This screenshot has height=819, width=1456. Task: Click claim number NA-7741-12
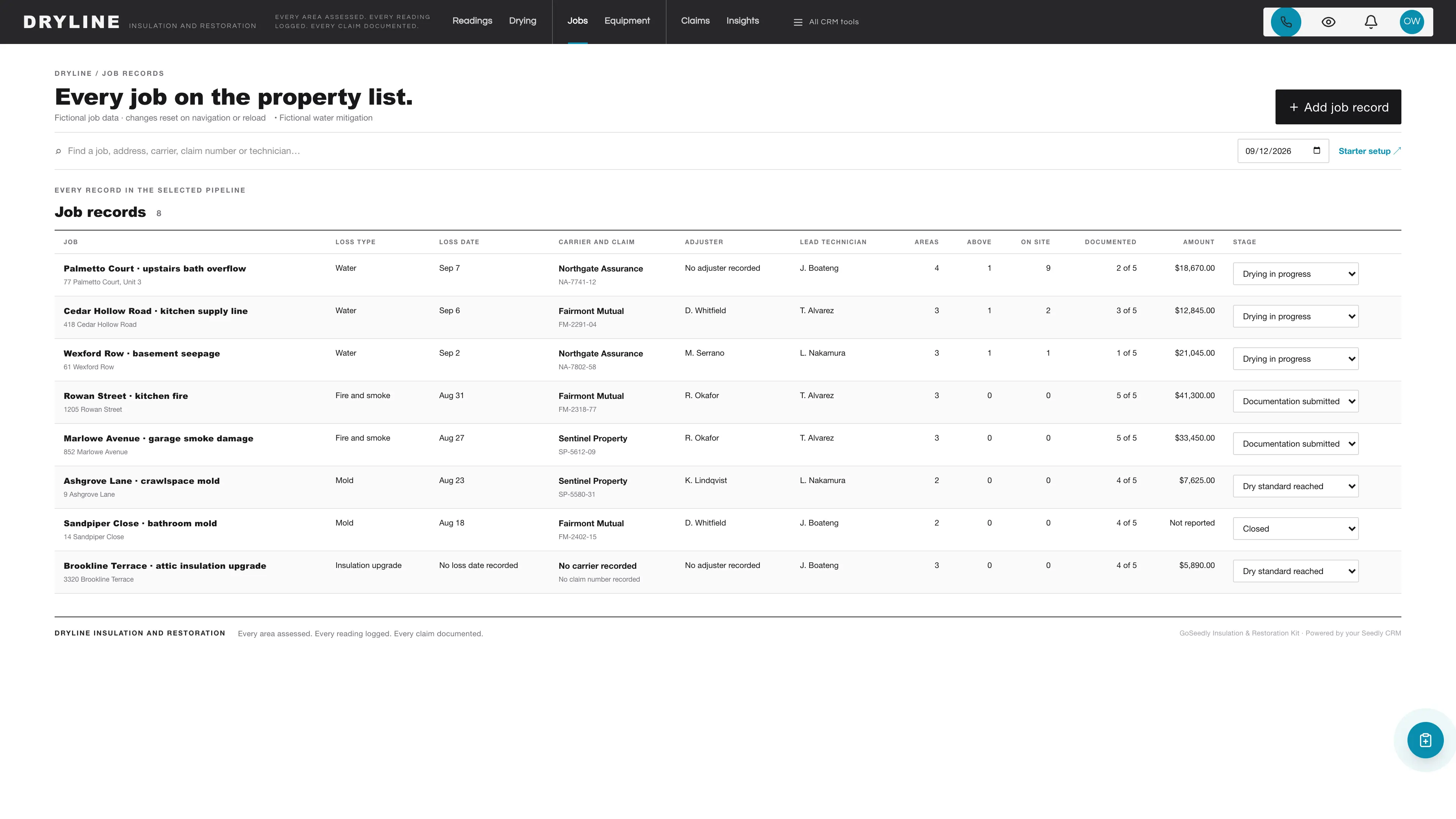click(577, 282)
